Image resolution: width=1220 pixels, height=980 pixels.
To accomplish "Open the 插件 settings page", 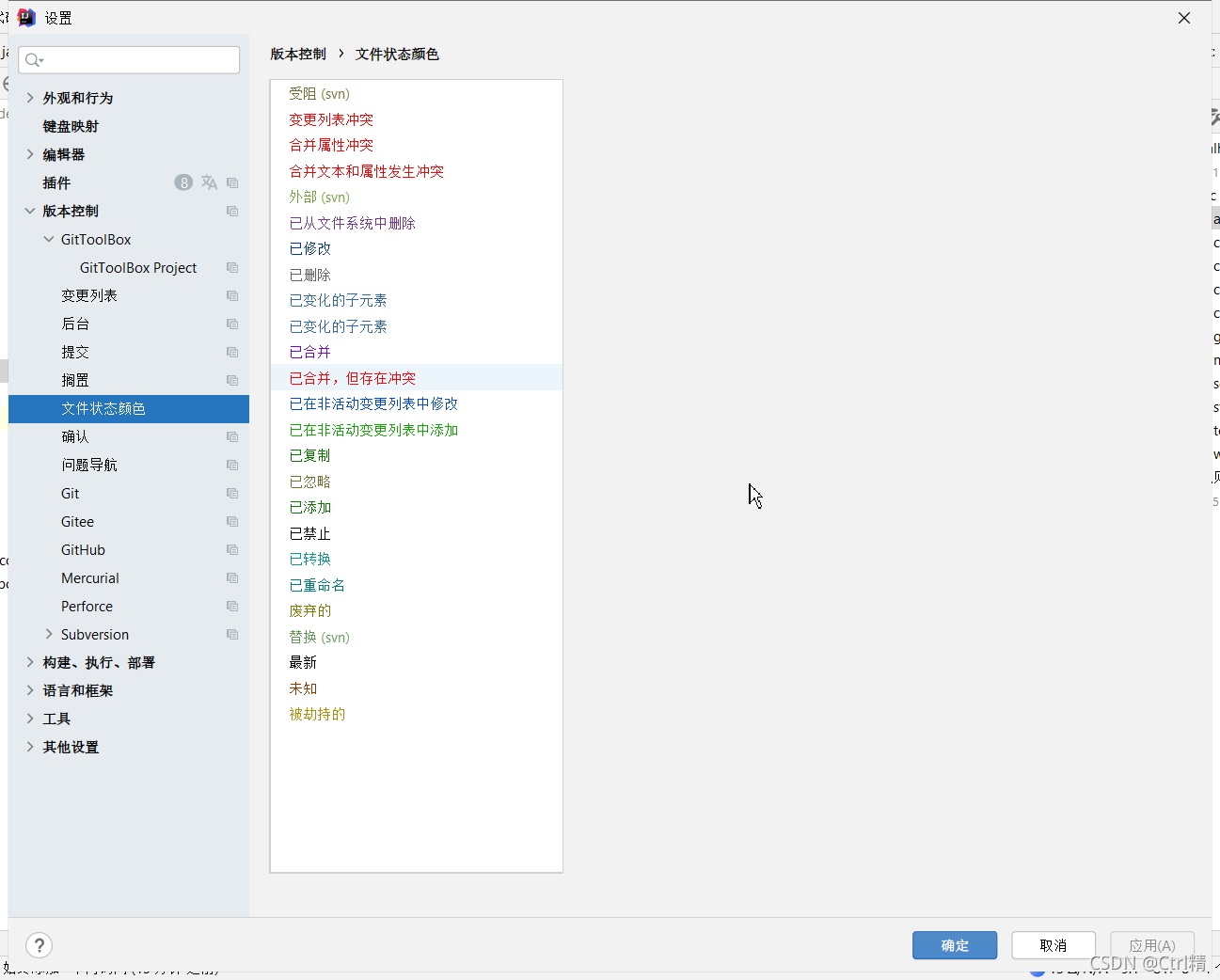I will 56,182.
